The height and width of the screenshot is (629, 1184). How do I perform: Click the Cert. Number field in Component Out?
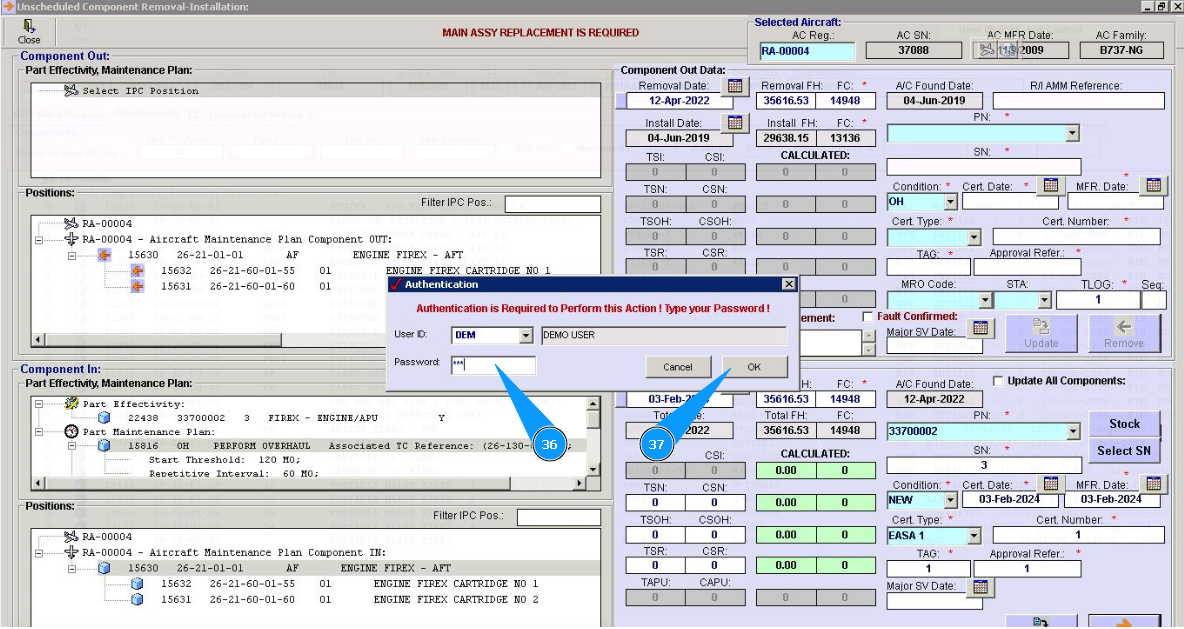point(1076,236)
